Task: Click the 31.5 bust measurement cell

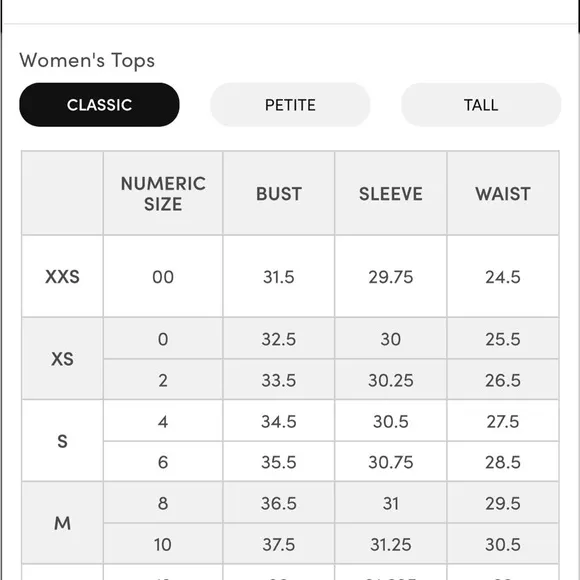Action: [x=279, y=276]
